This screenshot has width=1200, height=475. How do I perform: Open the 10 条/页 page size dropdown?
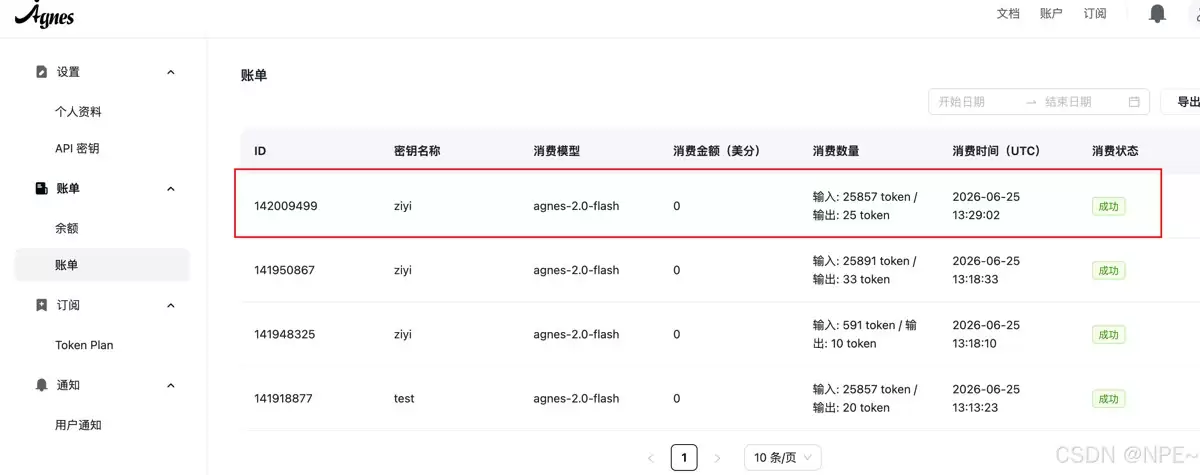point(783,458)
